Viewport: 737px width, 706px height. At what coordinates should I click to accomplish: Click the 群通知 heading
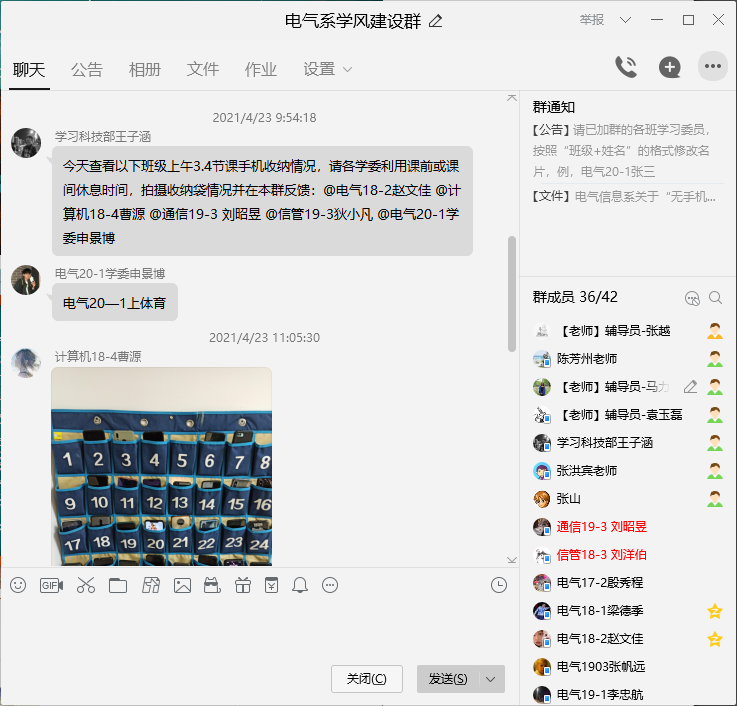[553, 107]
